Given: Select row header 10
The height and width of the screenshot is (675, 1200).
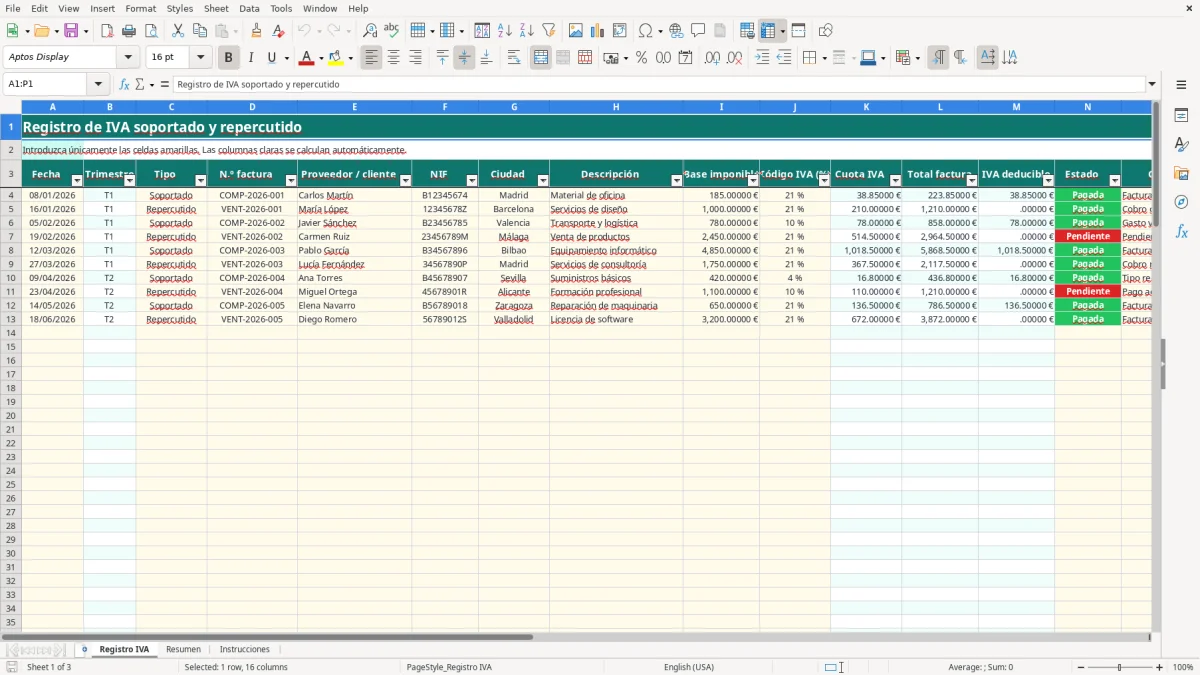Looking at the screenshot, I should (x=10, y=278).
